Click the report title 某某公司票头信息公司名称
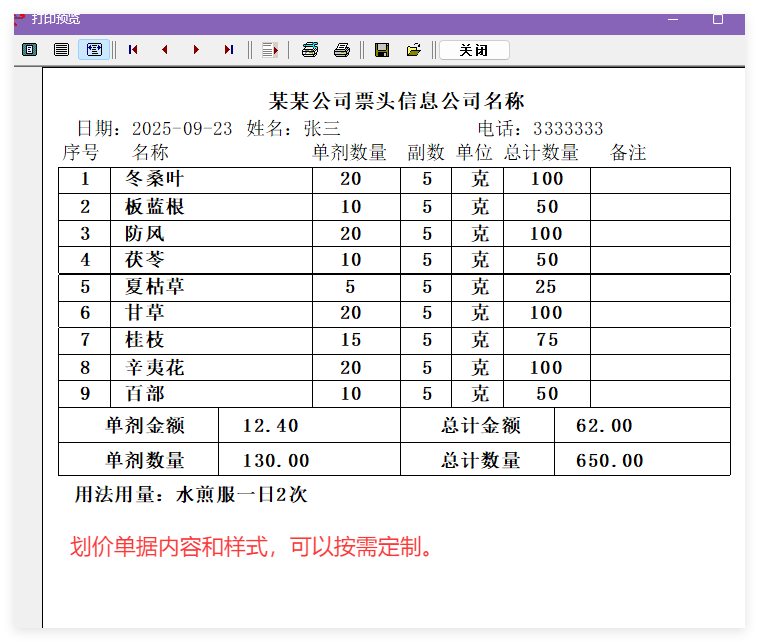The image size is (759, 642). click(397, 101)
